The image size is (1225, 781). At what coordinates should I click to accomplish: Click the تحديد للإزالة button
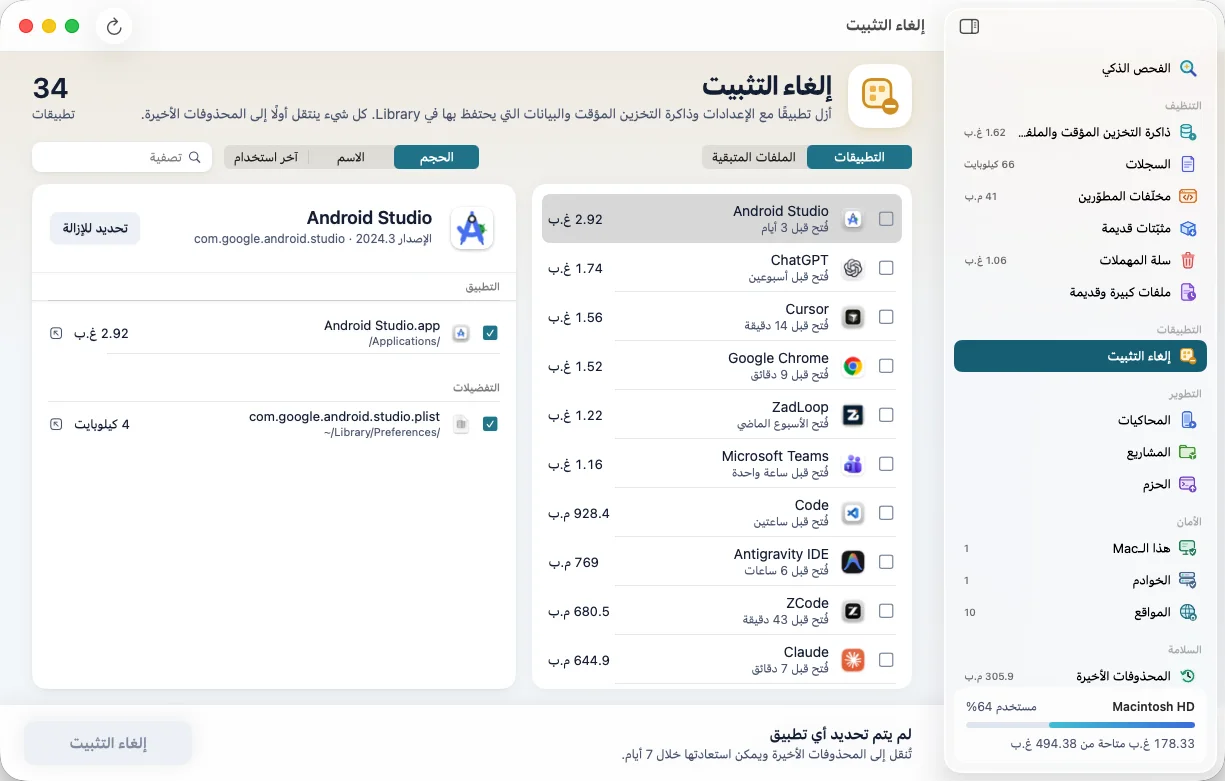tap(95, 228)
